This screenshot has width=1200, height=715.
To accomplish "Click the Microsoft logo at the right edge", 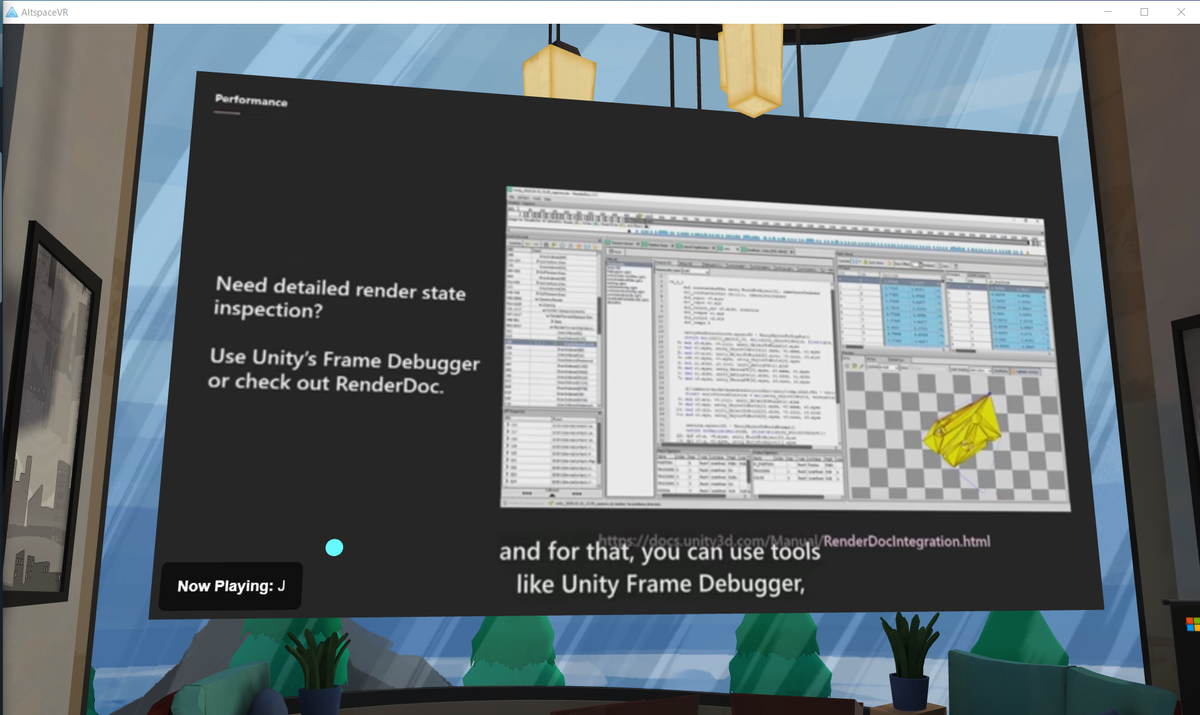I will (x=1193, y=625).
